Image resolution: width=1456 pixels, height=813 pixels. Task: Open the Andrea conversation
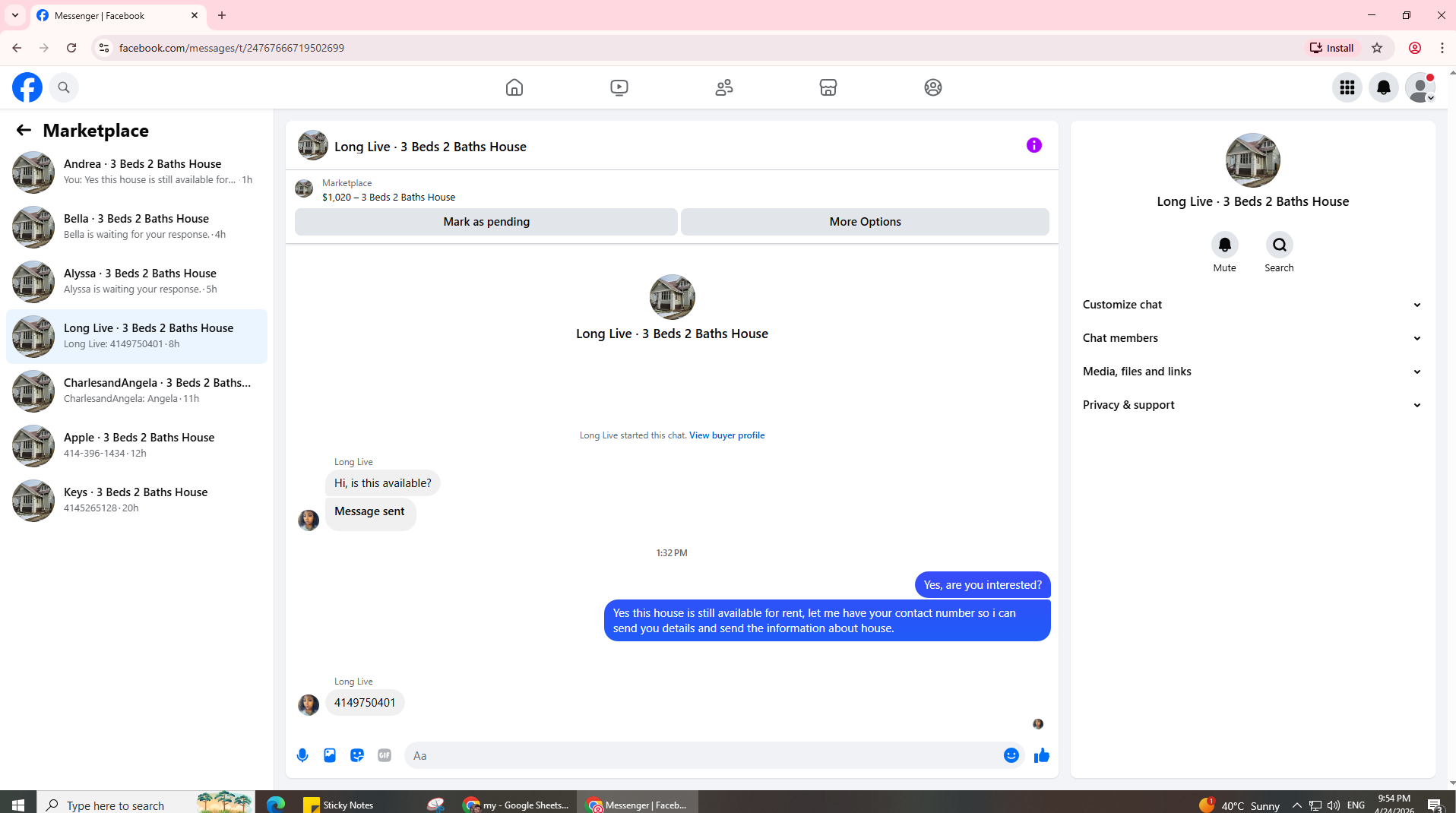tap(137, 172)
